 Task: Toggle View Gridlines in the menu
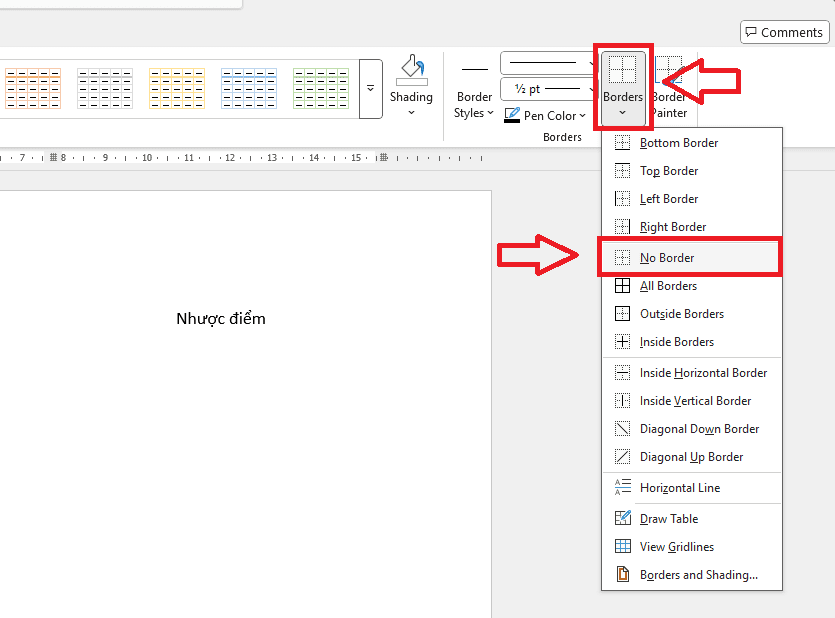tap(677, 547)
